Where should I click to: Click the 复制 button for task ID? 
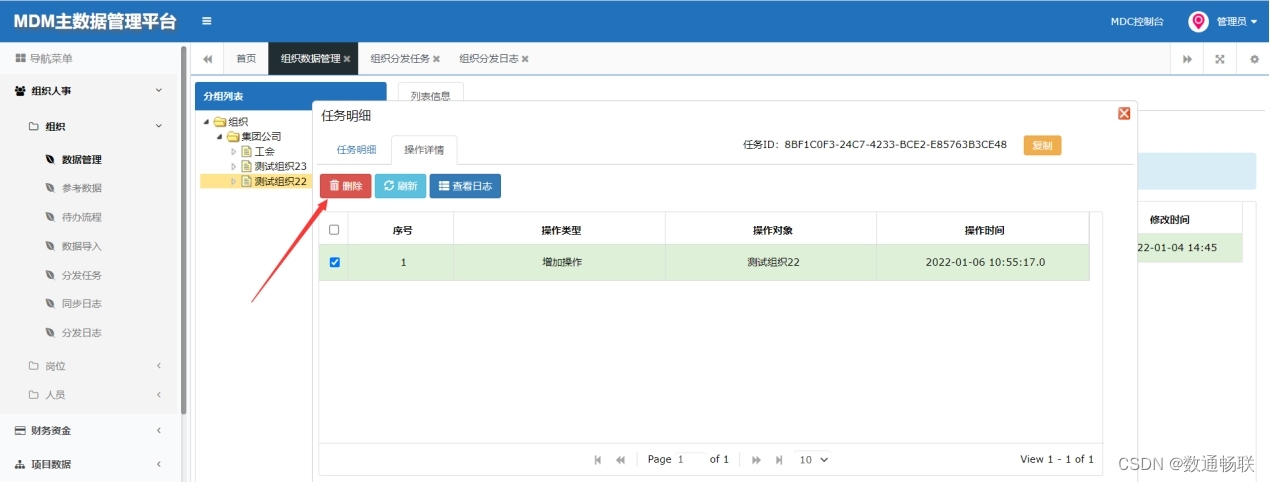click(1042, 145)
